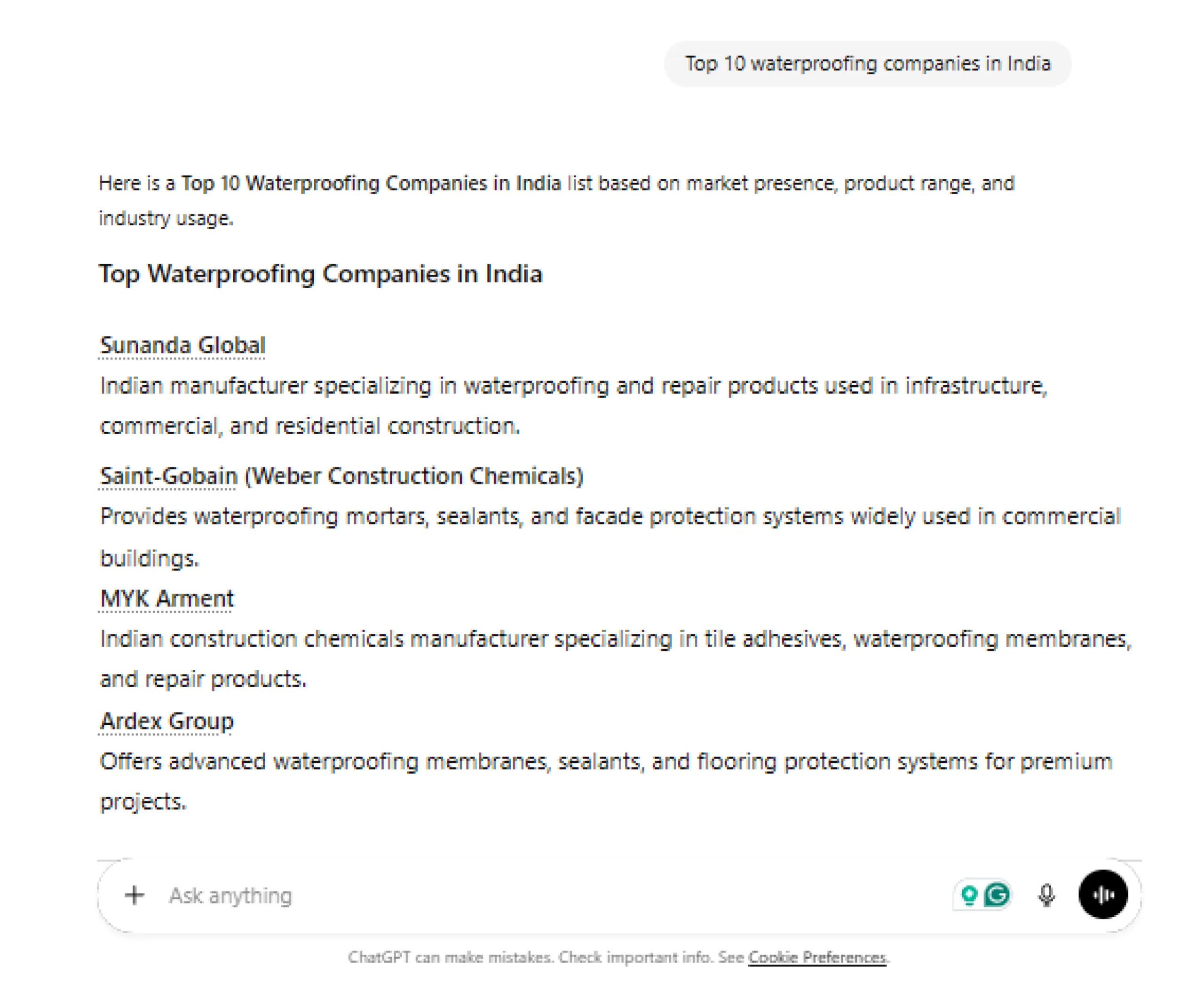Click the green Grammarly G icon

tap(998, 895)
